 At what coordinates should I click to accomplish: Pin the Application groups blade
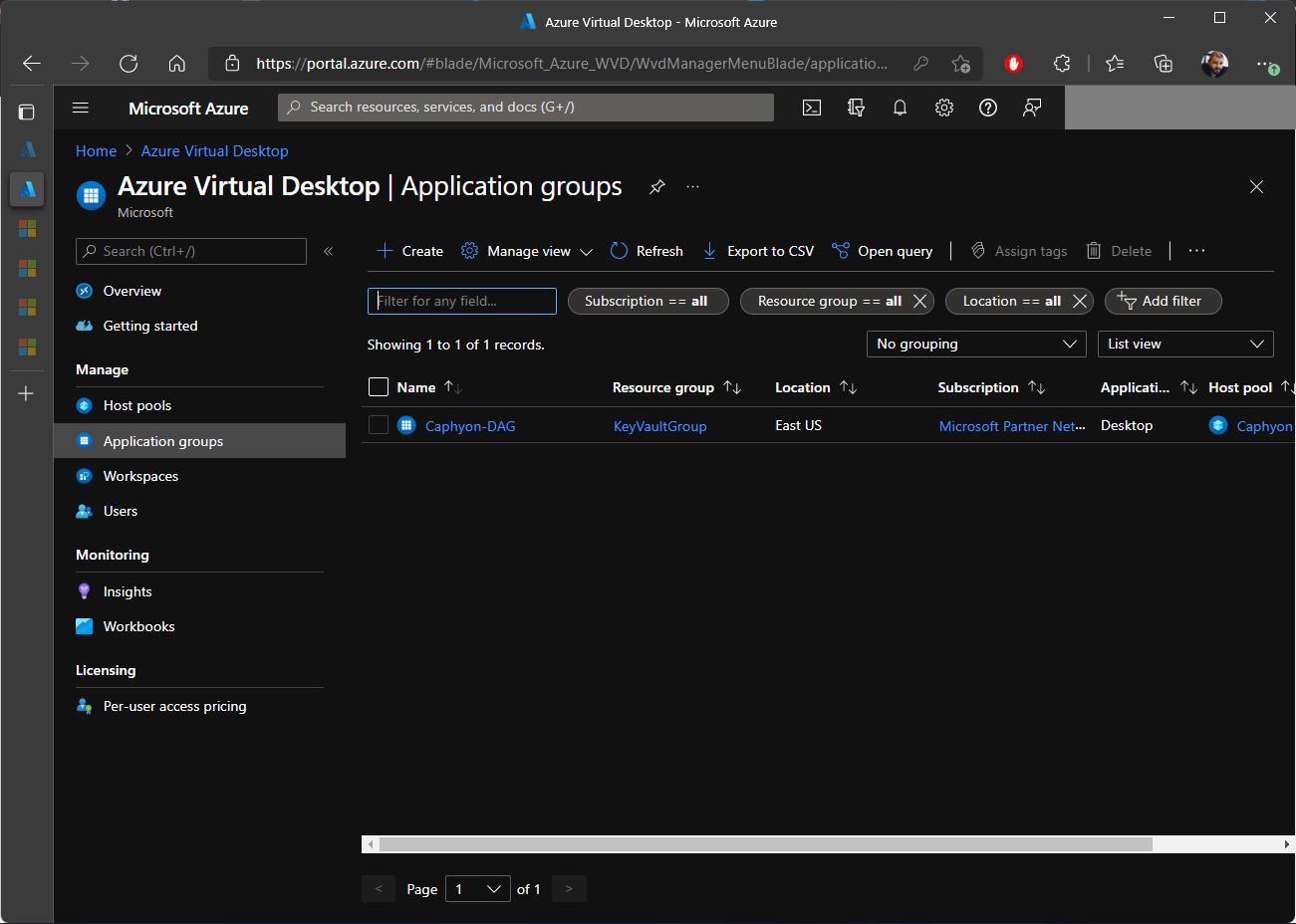pos(656,186)
